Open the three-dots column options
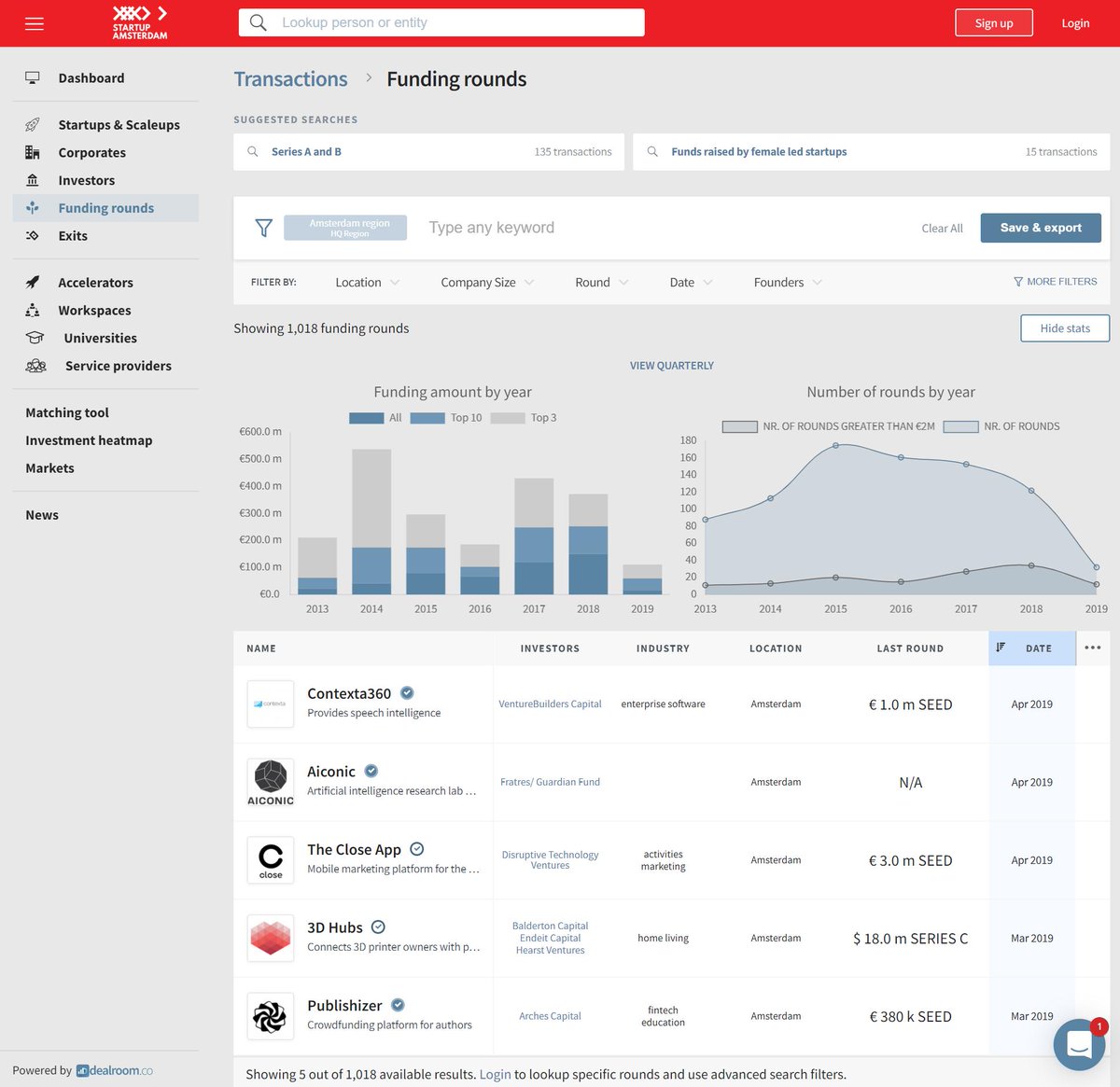The image size is (1120, 1087). tap(1093, 648)
